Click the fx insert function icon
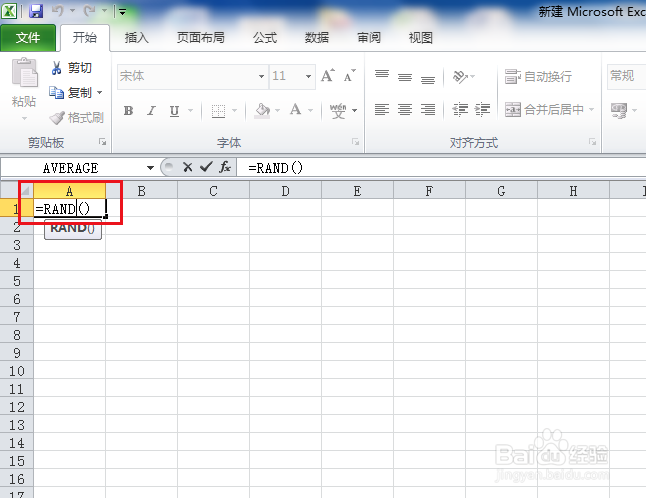 coord(225,167)
